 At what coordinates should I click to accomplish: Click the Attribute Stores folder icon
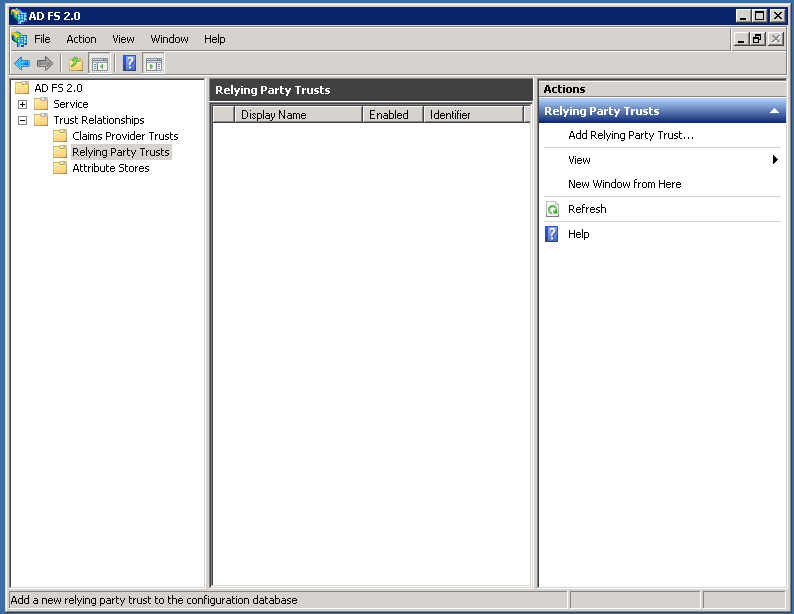pos(60,168)
